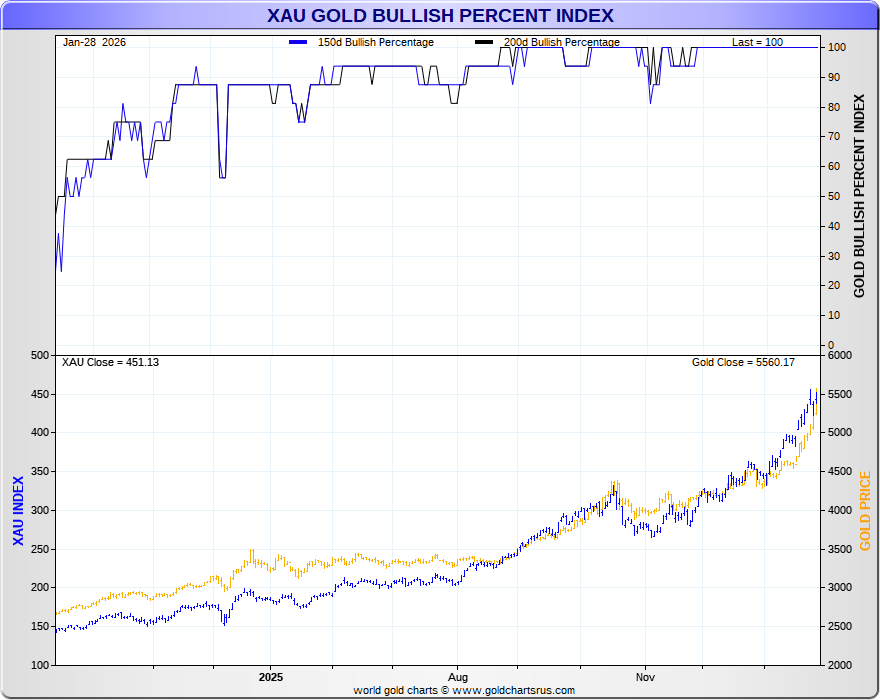Click the Jan-28 2026 date label

pos(94,43)
